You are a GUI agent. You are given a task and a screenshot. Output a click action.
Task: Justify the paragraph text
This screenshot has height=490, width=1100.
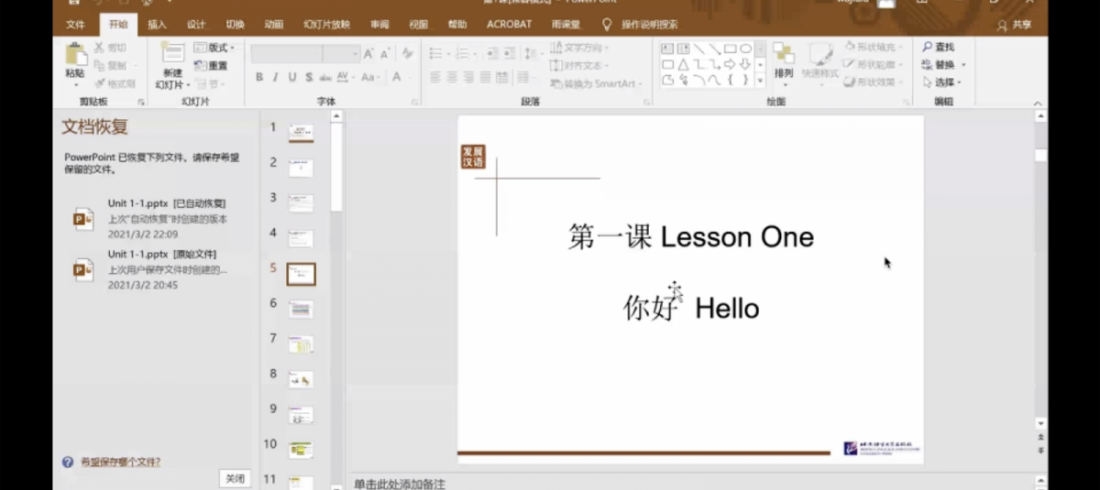[x=485, y=77]
